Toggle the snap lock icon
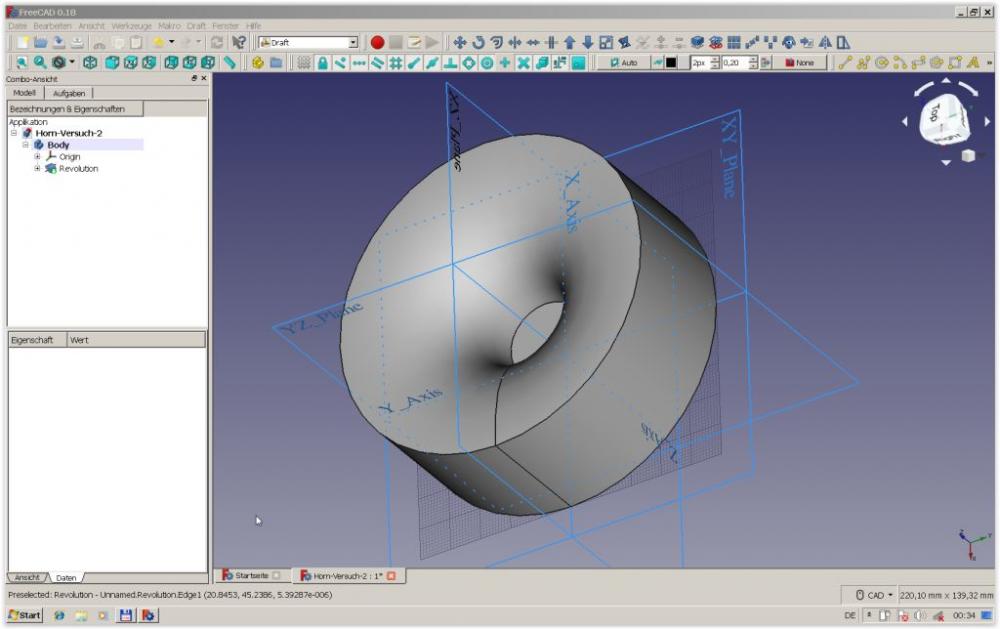This screenshot has height=629, width=1000. coord(323,63)
